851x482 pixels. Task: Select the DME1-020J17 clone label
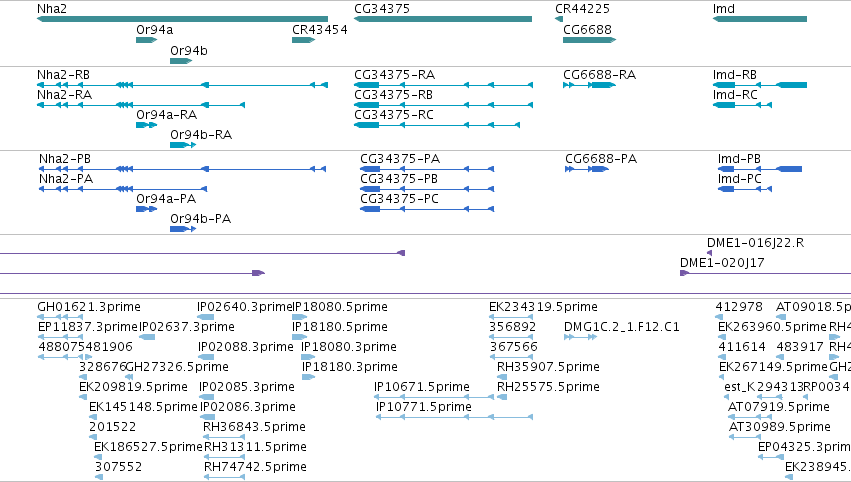(x=722, y=263)
